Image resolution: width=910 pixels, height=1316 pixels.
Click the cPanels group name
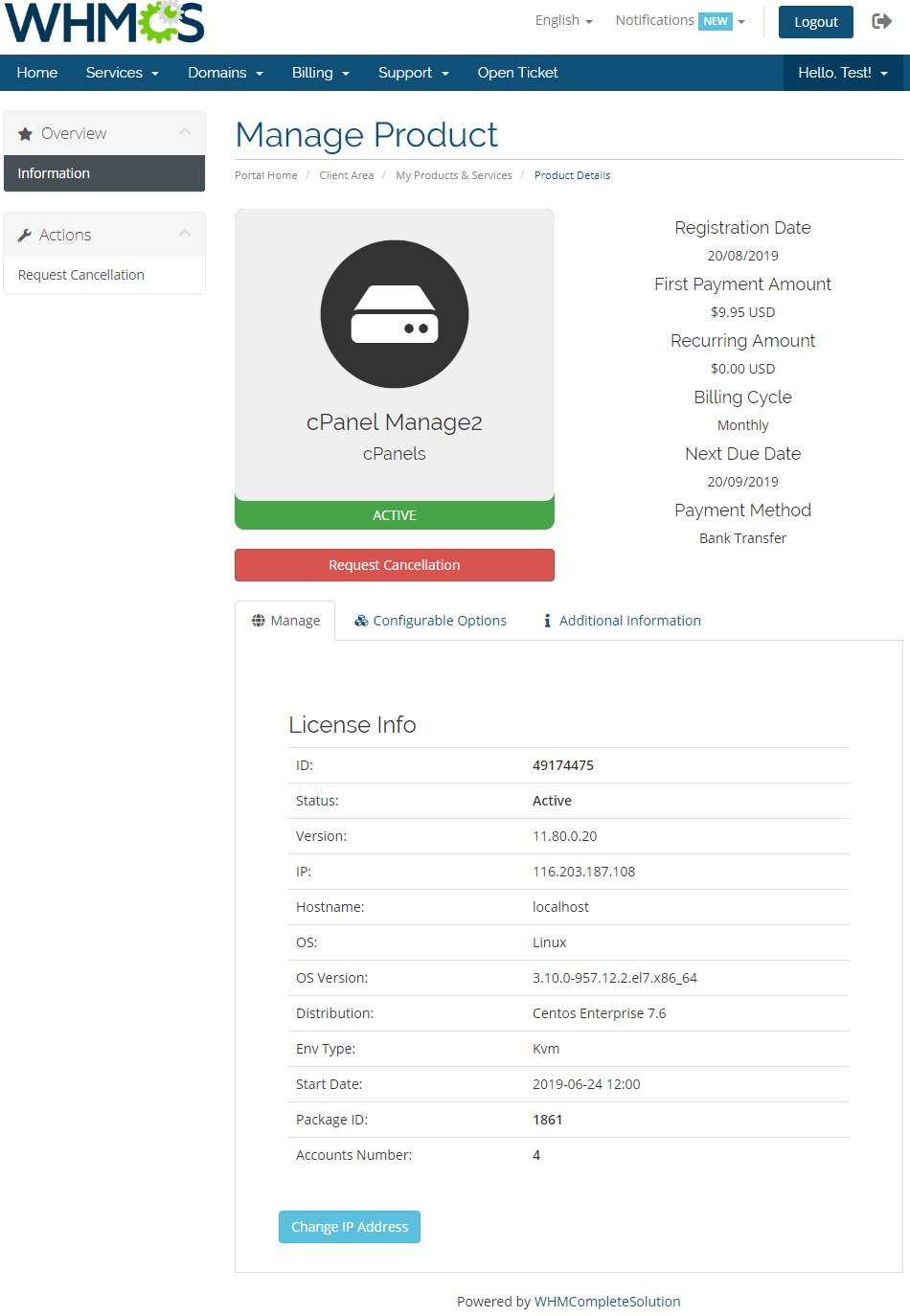[x=395, y=454]
